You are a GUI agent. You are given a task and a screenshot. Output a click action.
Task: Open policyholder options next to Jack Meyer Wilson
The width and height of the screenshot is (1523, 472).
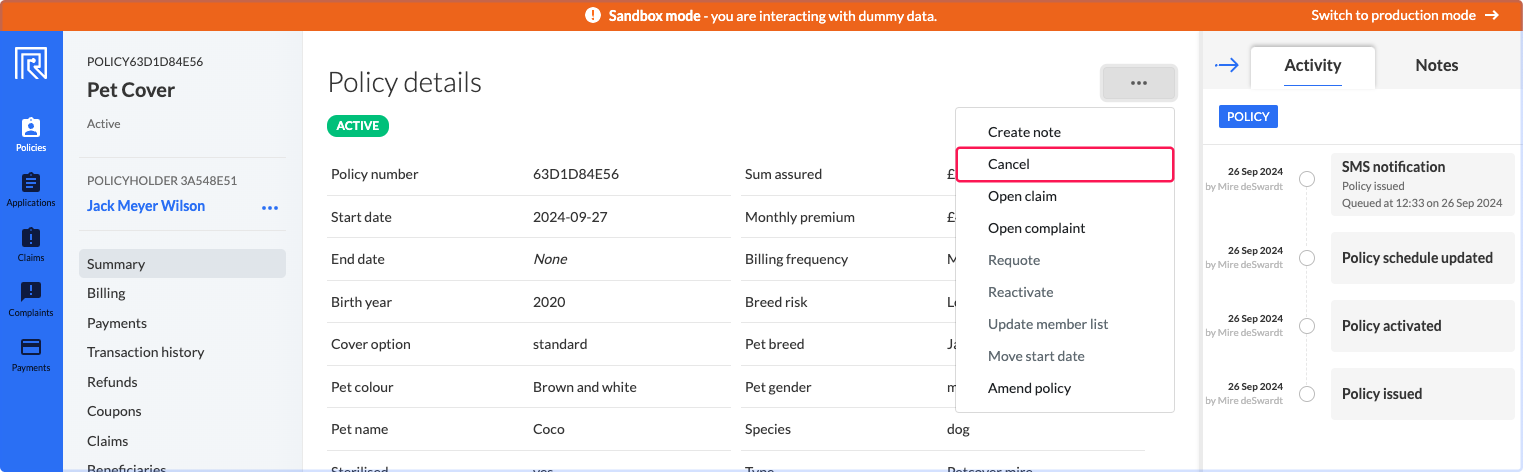[270, 207]
